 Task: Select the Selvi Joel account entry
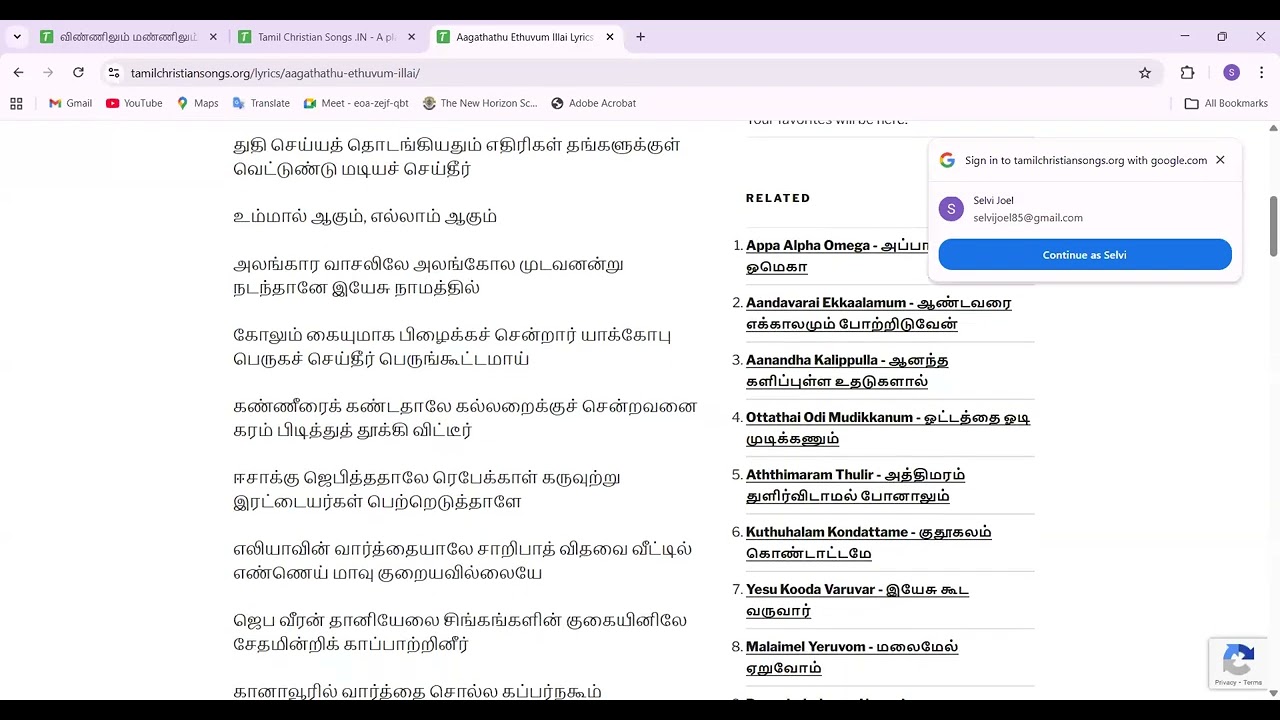point(1085,209)
